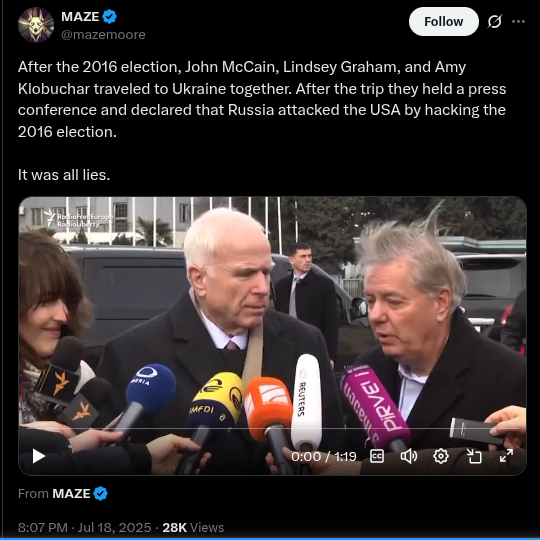Toggle closed captions on the video
540x540 pixels.
pos(377,456)
